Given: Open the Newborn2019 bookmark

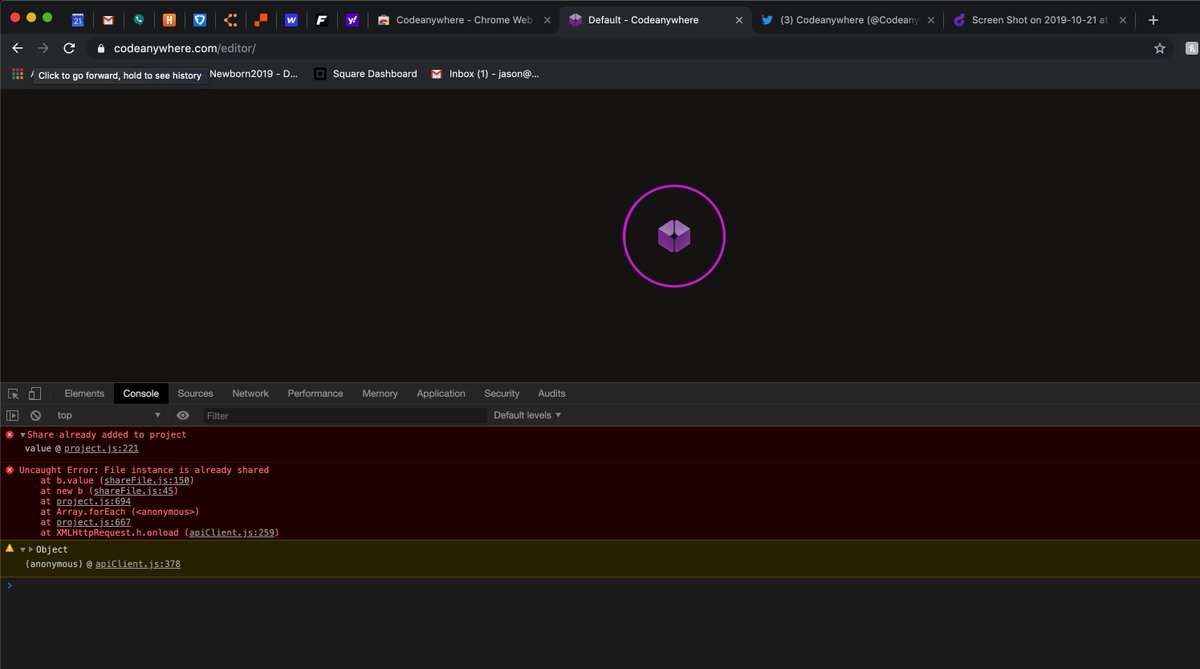Looking at the screenshot, I should tap(253, 74).
